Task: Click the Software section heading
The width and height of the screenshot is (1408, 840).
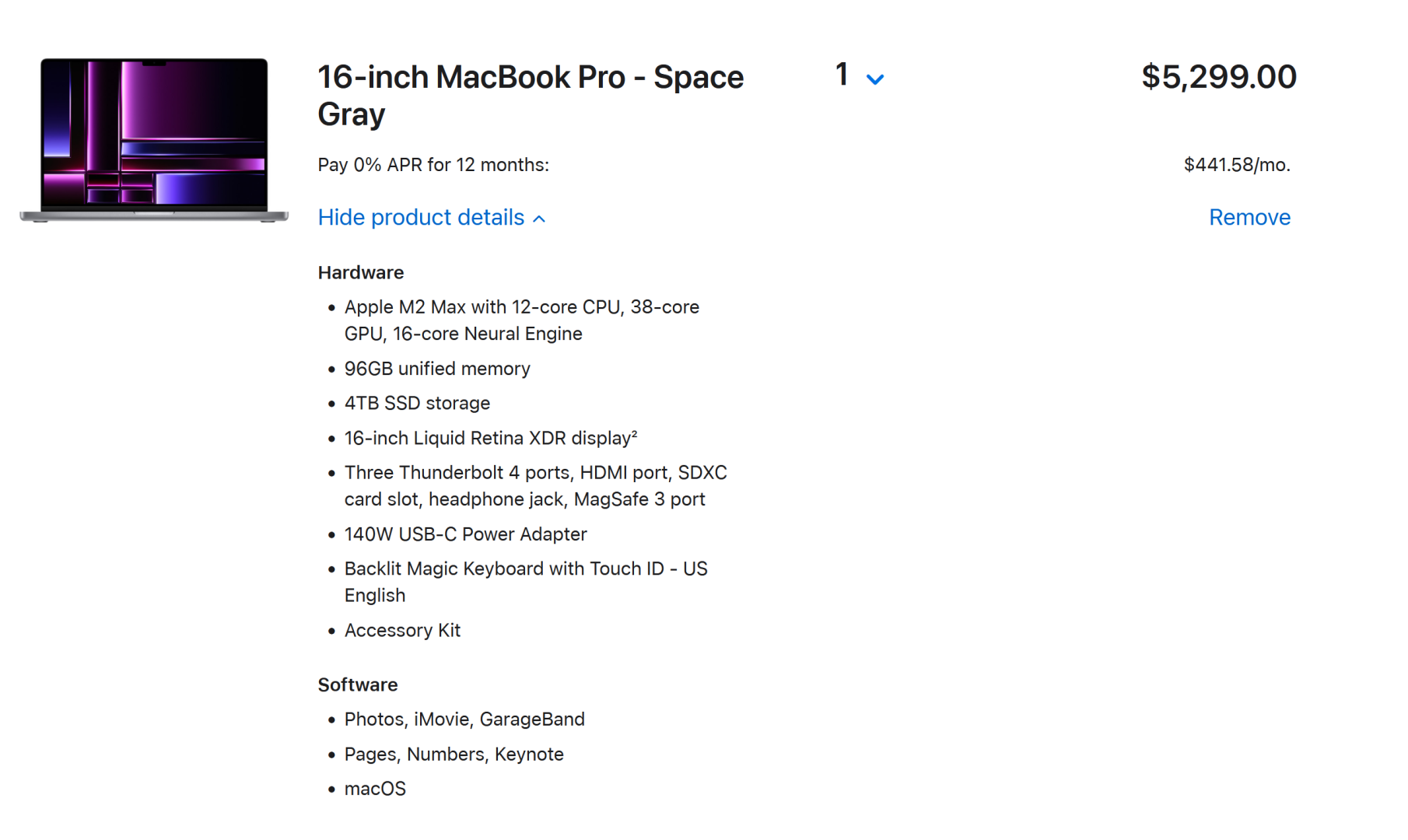Action: tap(358, 684)
